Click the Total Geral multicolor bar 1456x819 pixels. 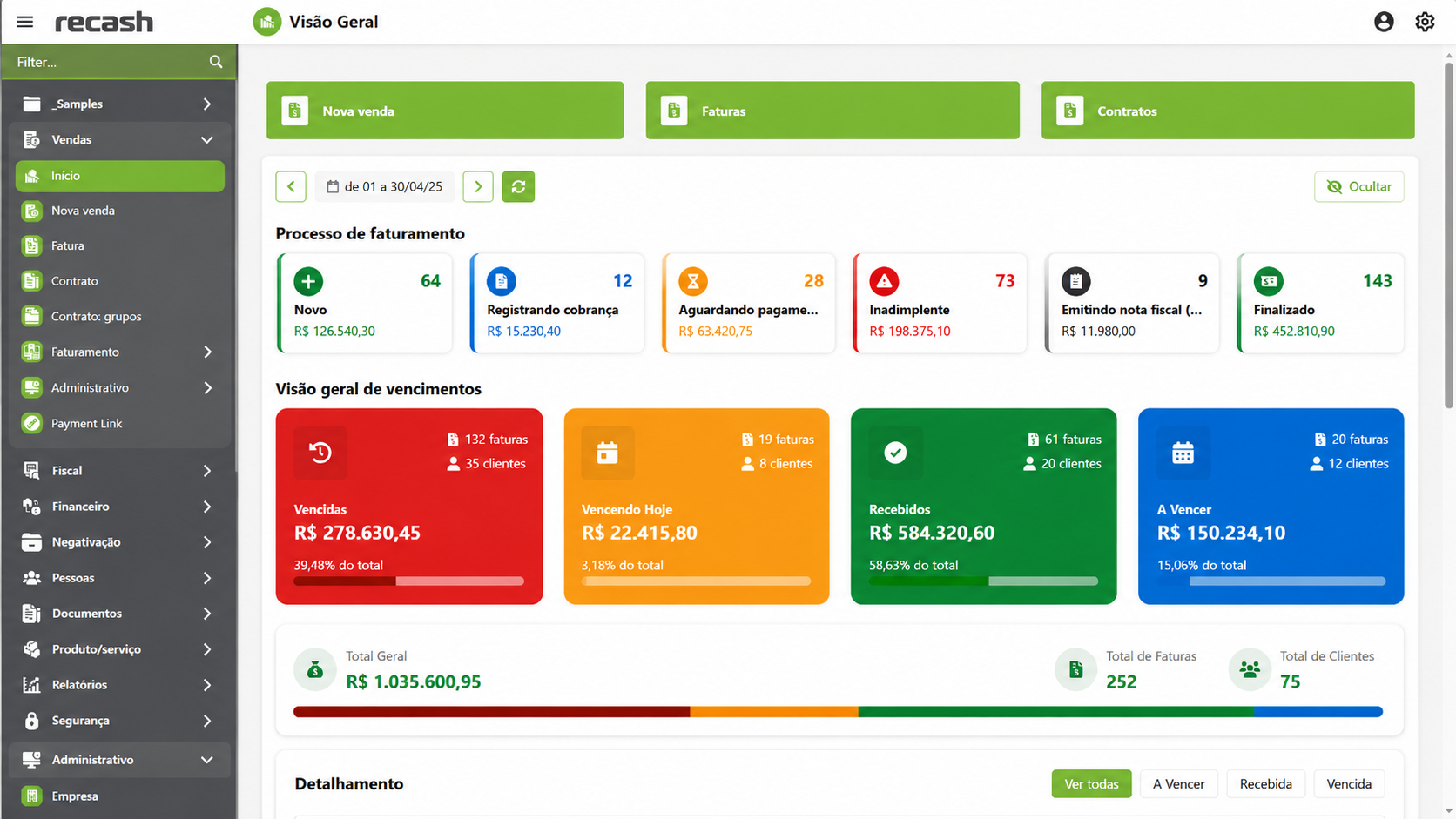pyautogui.click(x=839, y=712)
